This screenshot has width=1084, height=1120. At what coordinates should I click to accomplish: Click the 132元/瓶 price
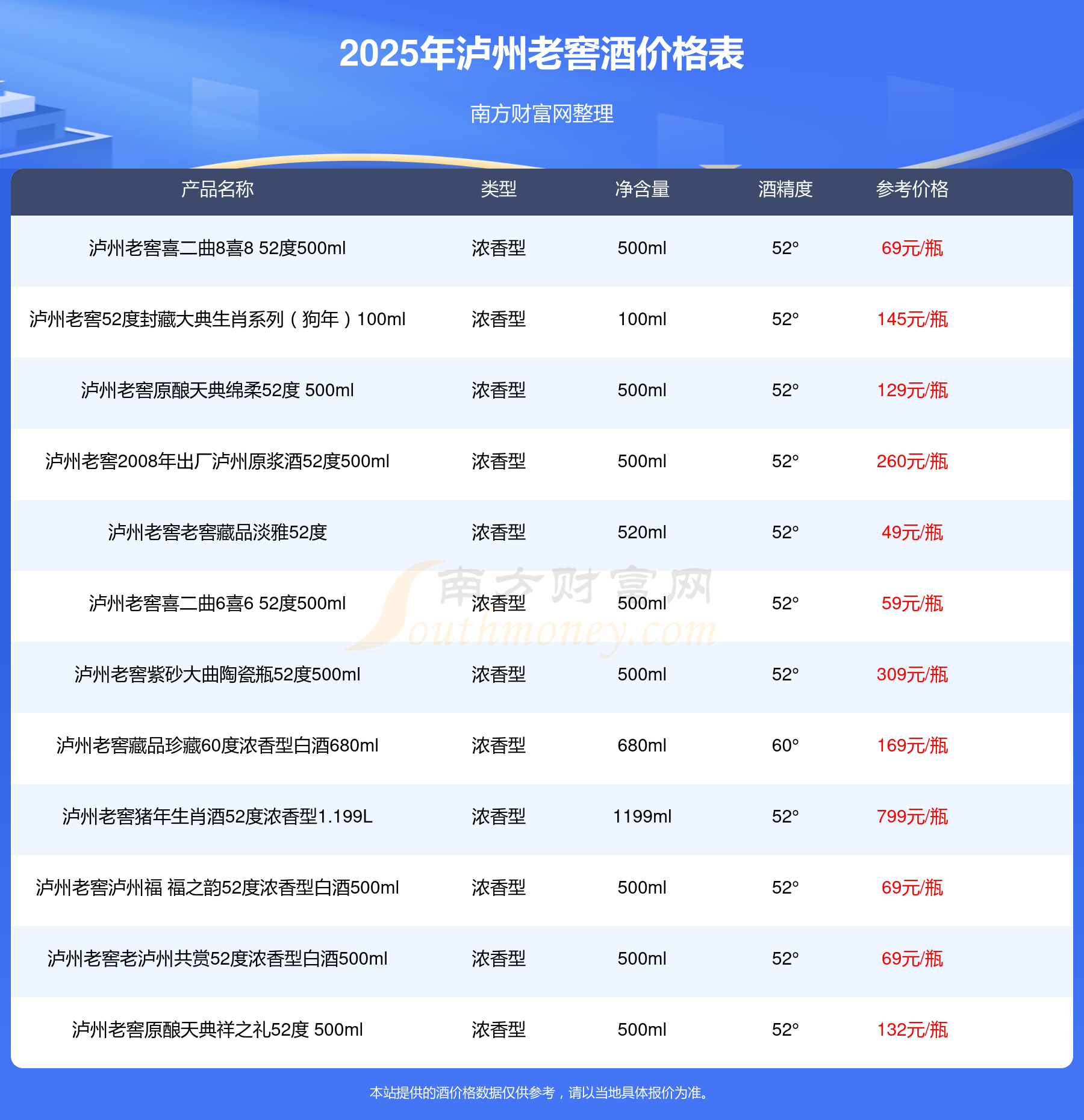click(x=912, y=1030)
